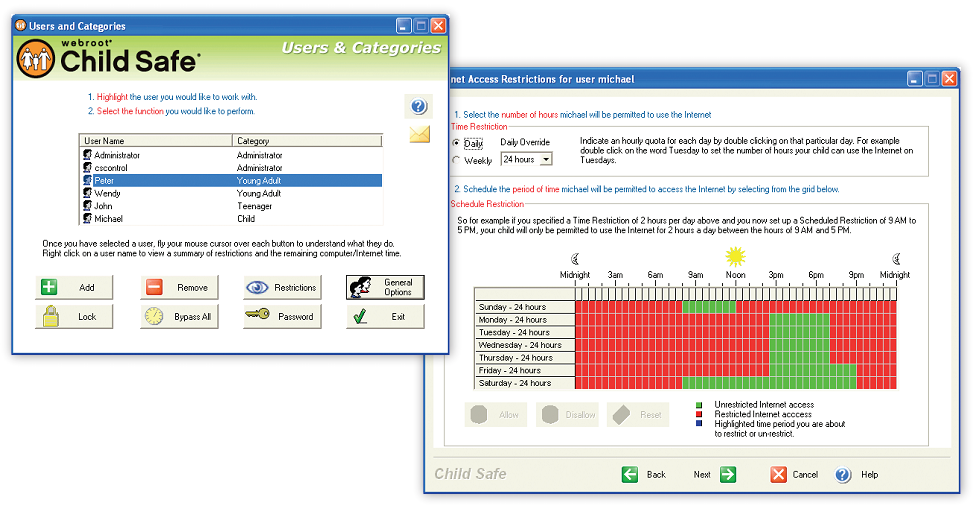Image resolution: width=974 pixels, height=509 pixels.
Task: Click the Friday - 24 hours row label
Action: click(526, 370)
